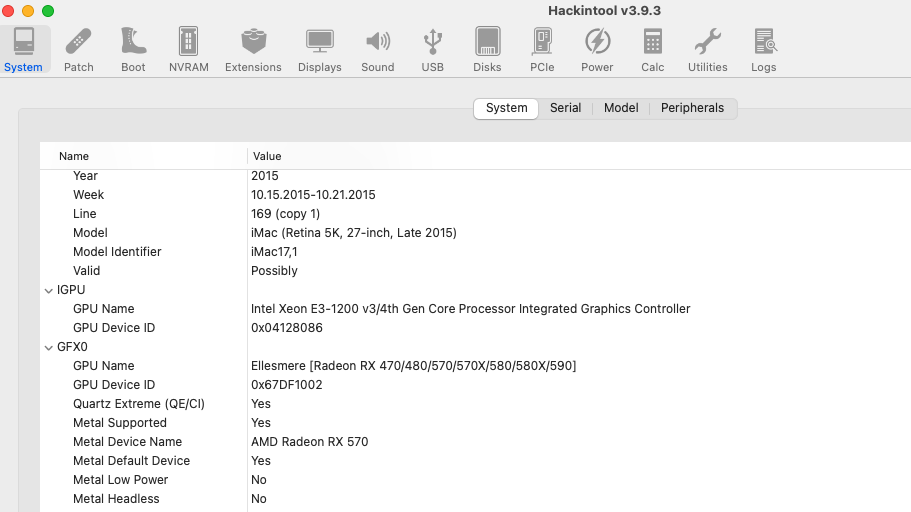Open the Disks section
The width and height of the screenshot is (911, 512).
487,49
